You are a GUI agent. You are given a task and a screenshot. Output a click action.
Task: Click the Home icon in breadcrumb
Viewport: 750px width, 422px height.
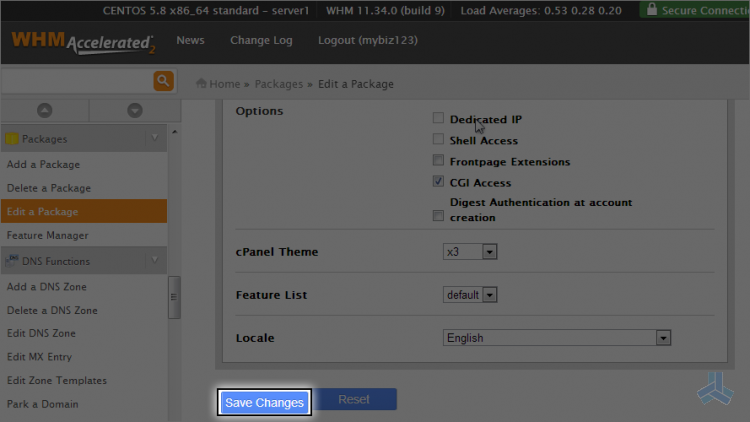click(201, 83)
